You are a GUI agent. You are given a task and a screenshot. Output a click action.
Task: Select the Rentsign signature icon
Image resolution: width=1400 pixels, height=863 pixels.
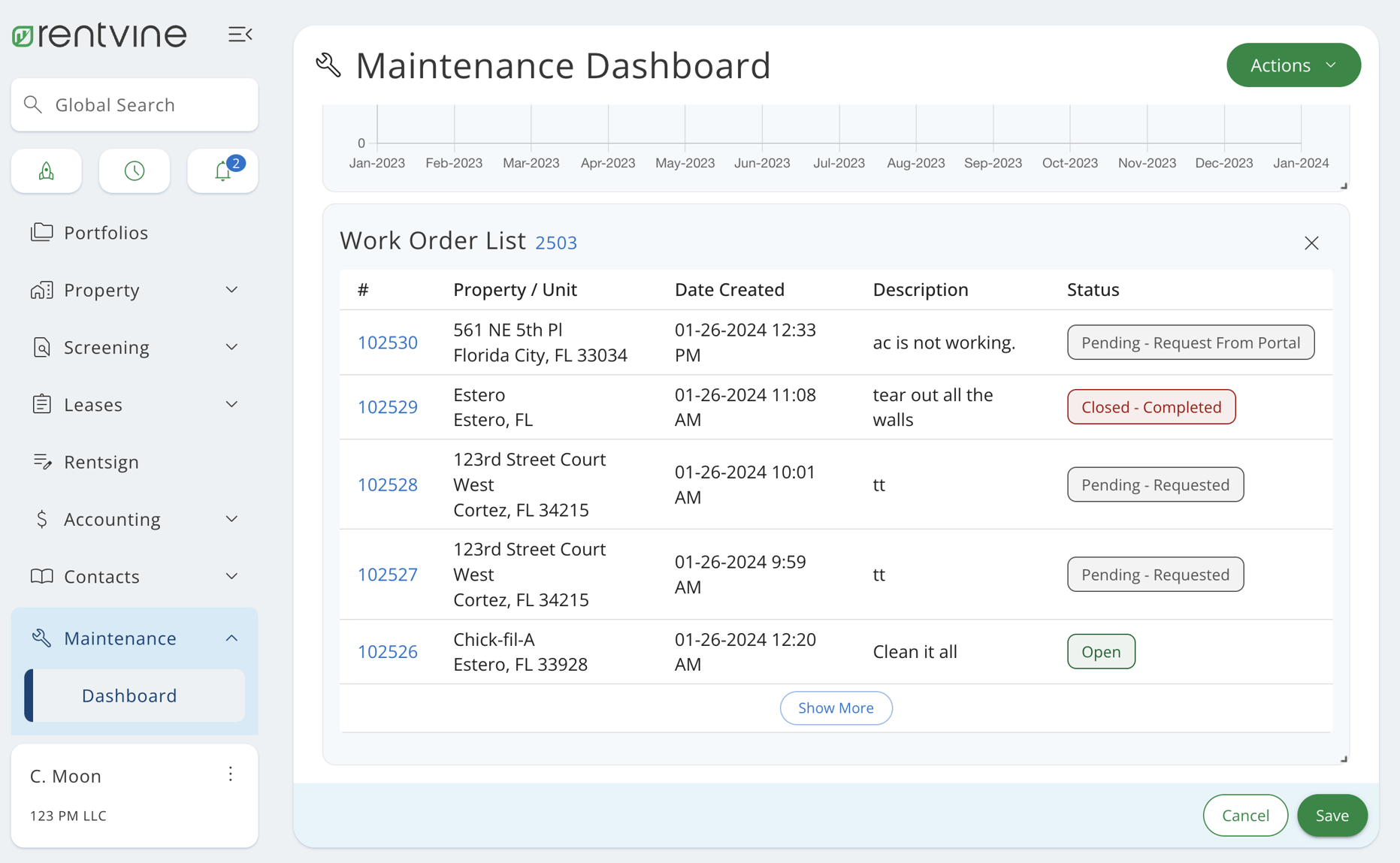coord(42,462)
